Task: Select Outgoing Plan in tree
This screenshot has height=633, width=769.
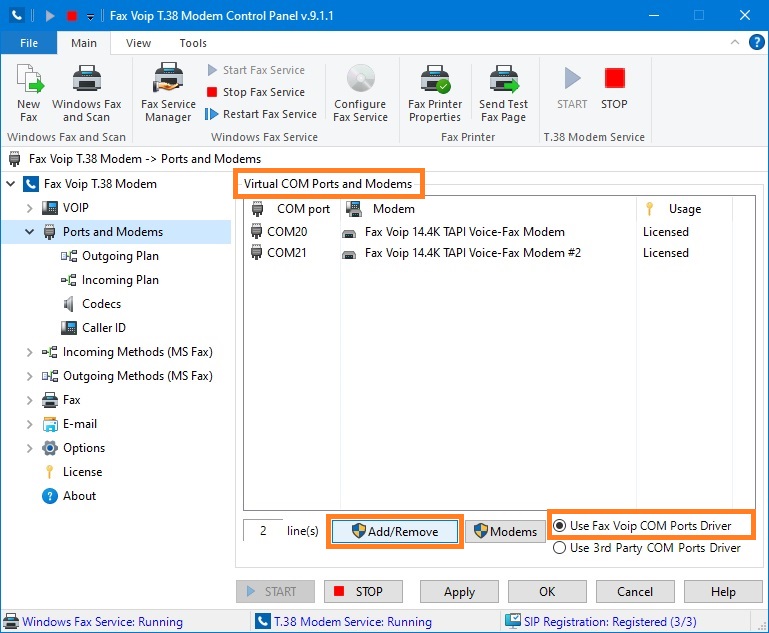Action: tap(120, 256)
